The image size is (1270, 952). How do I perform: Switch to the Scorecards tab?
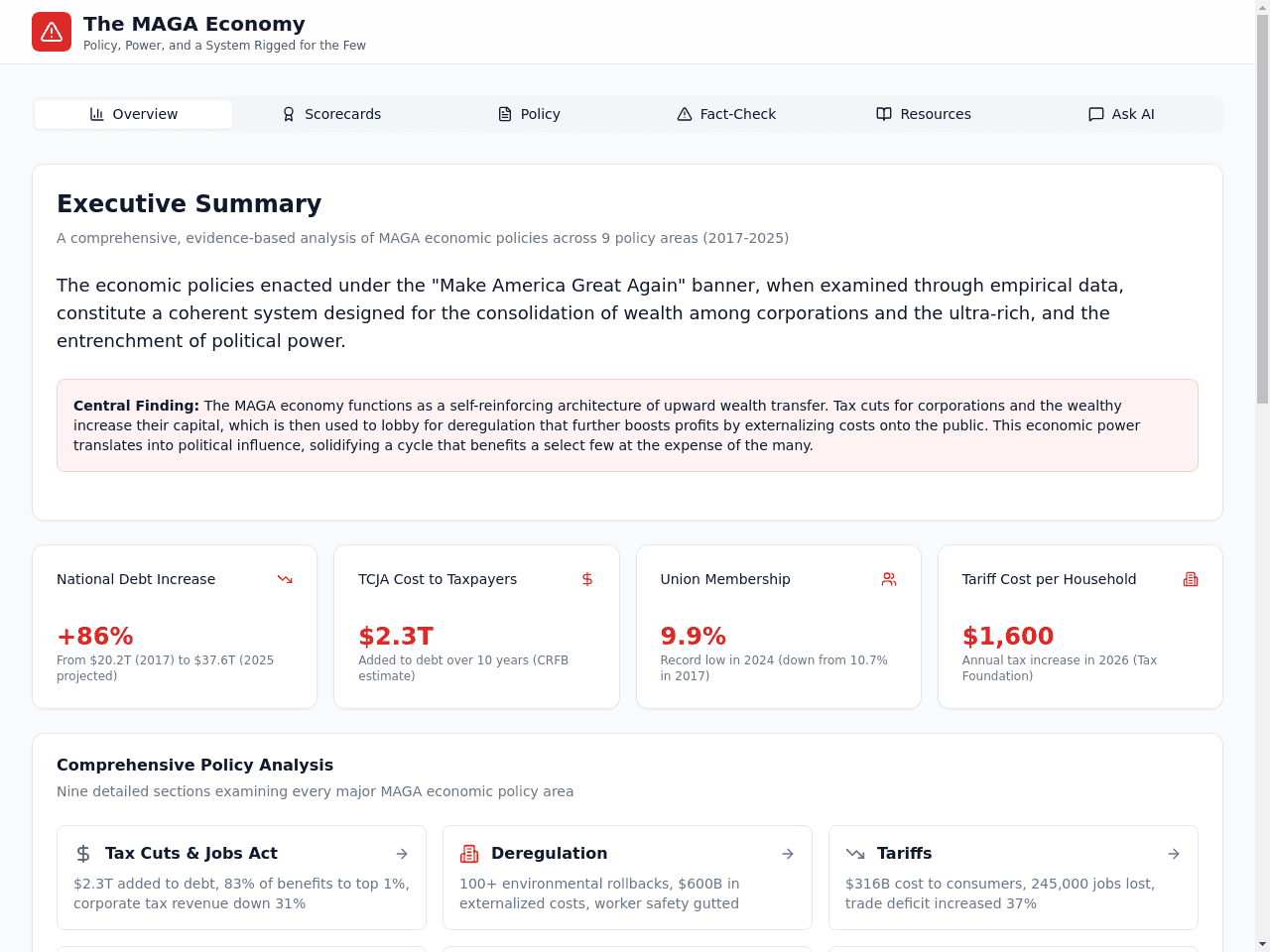point(331,114)
